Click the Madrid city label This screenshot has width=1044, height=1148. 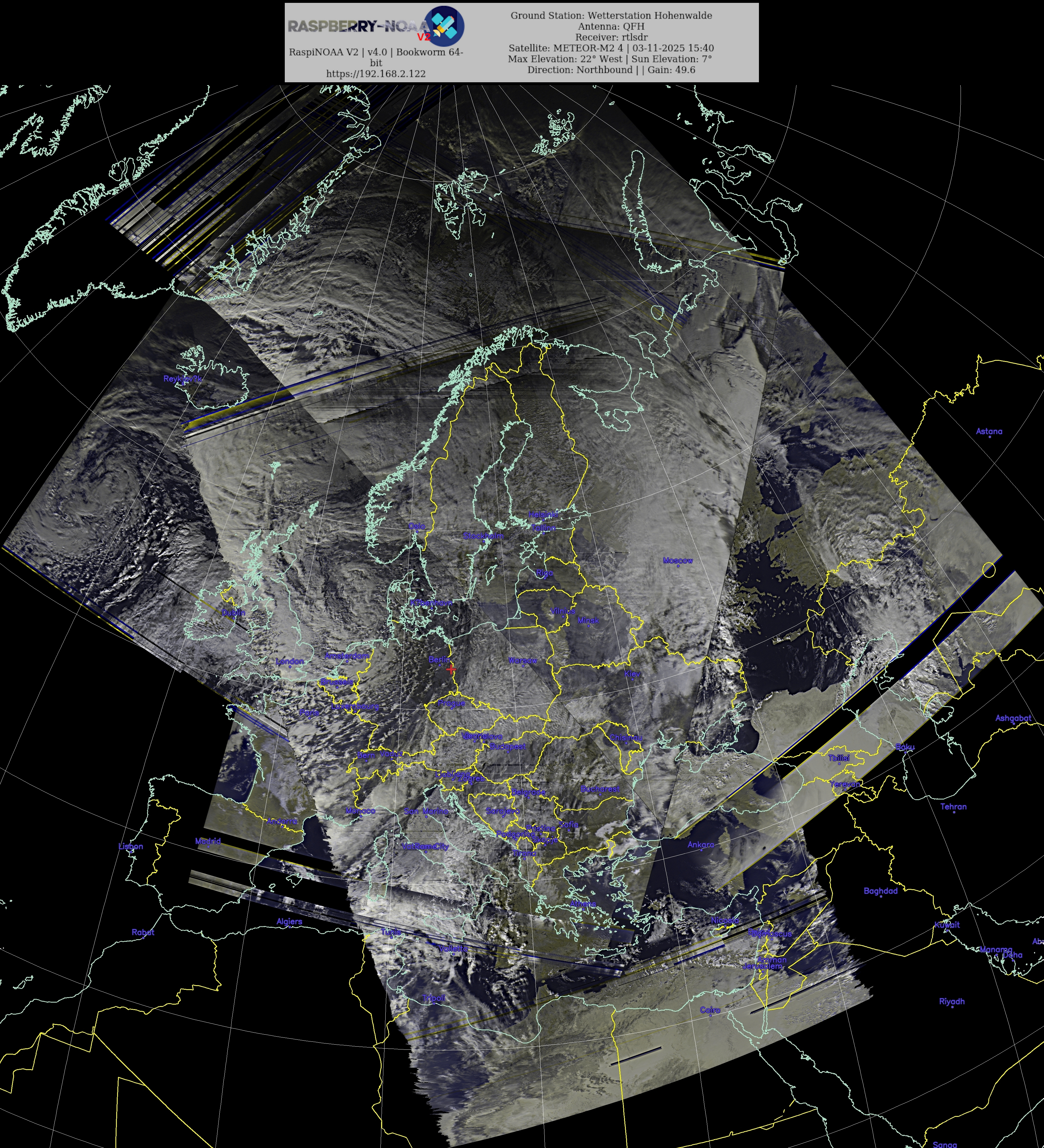207,841
